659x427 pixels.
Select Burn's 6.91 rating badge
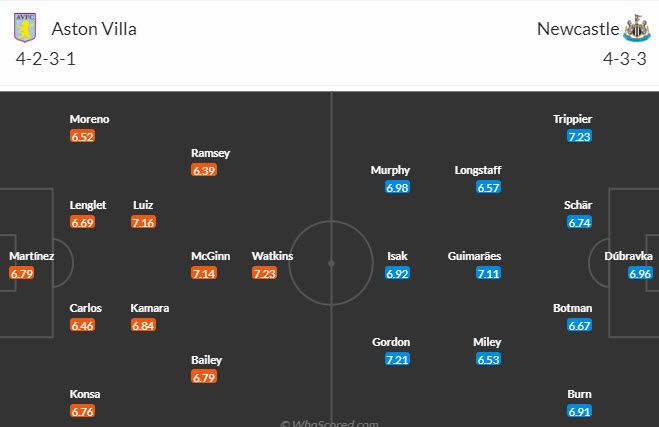tap(579, 411)
